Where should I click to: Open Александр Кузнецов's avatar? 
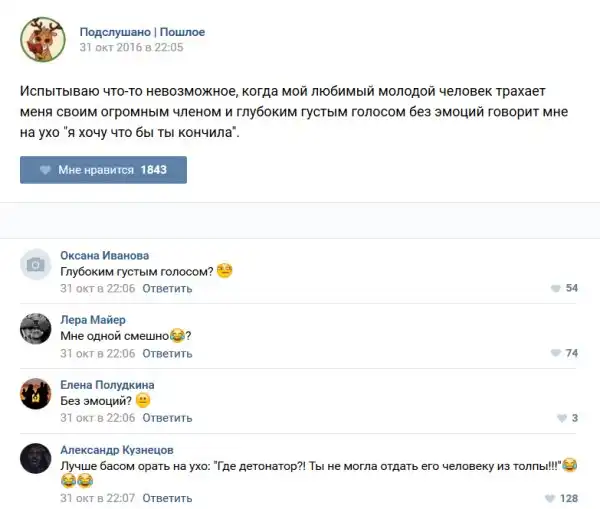pyautogui.click(x=36, y=459)
